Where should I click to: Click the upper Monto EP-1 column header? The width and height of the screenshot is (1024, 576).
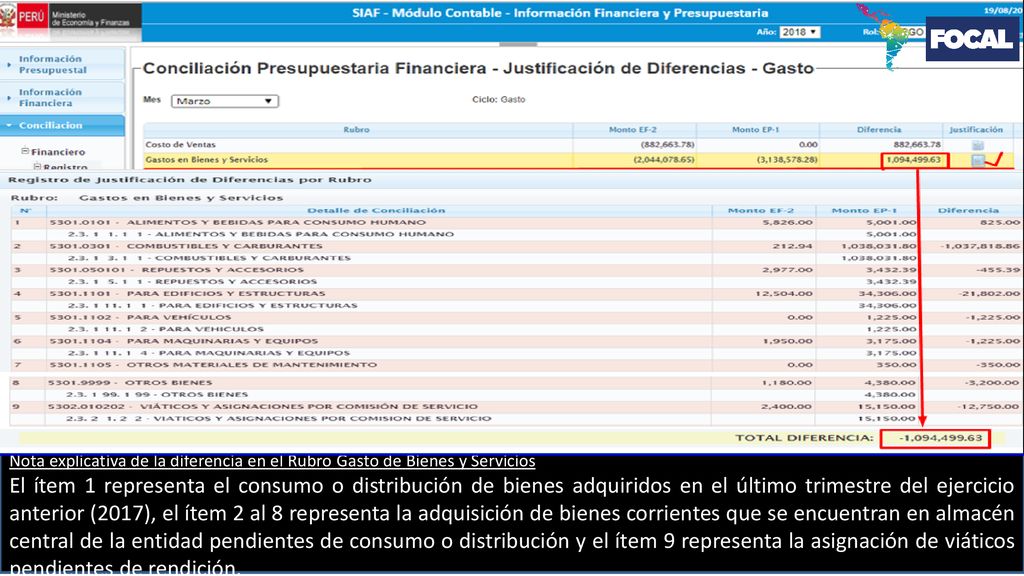pyautogui.click(x=756, y=129)
